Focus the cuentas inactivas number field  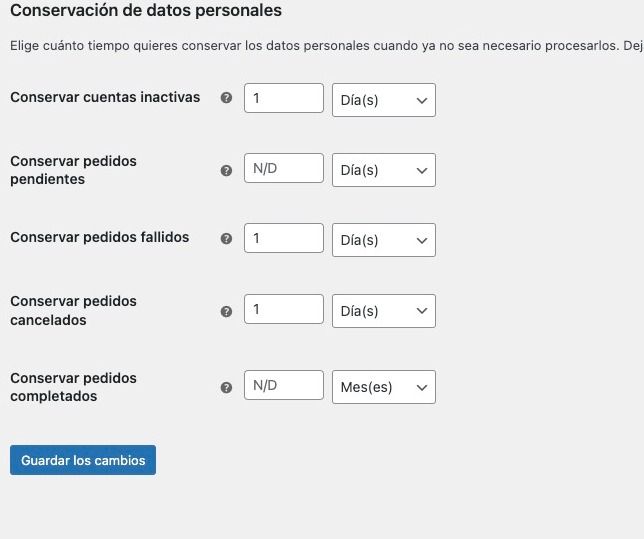(284, 98)
